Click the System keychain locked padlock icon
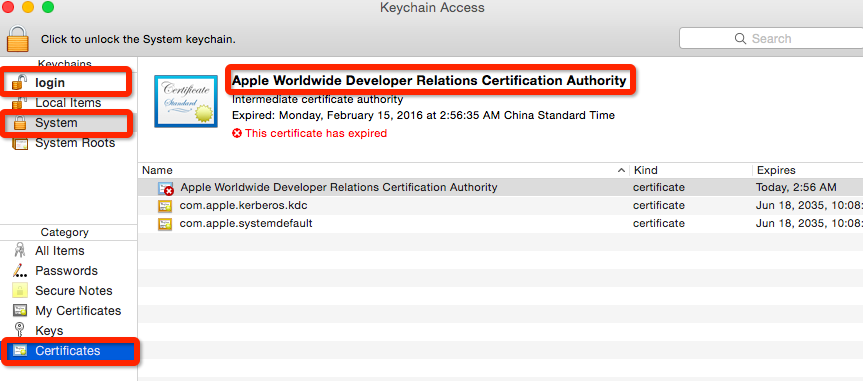The width and height of the screenshot is (863, 381). pos(20,123)
